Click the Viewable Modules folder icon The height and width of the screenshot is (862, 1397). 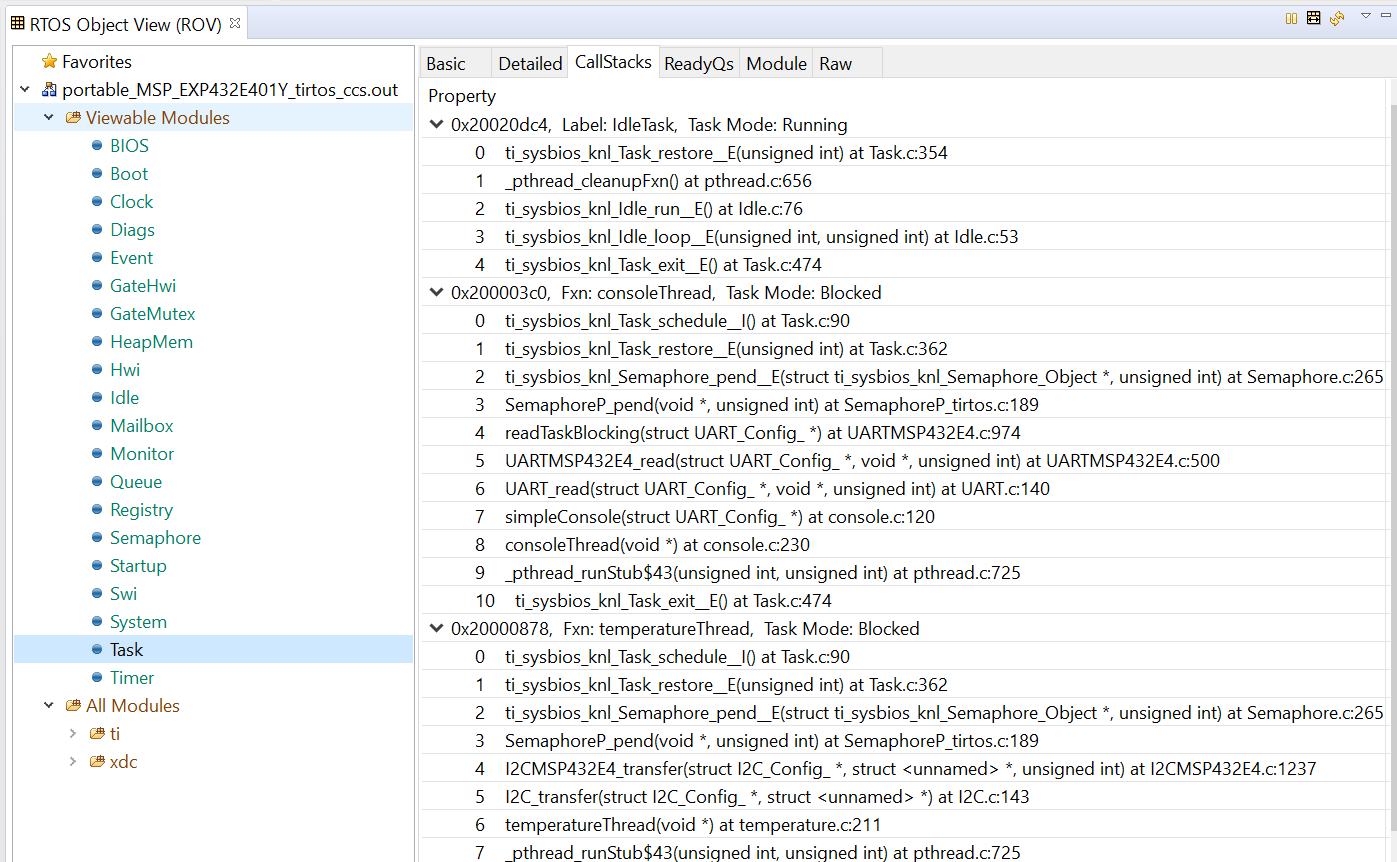(x=73, y=118)
